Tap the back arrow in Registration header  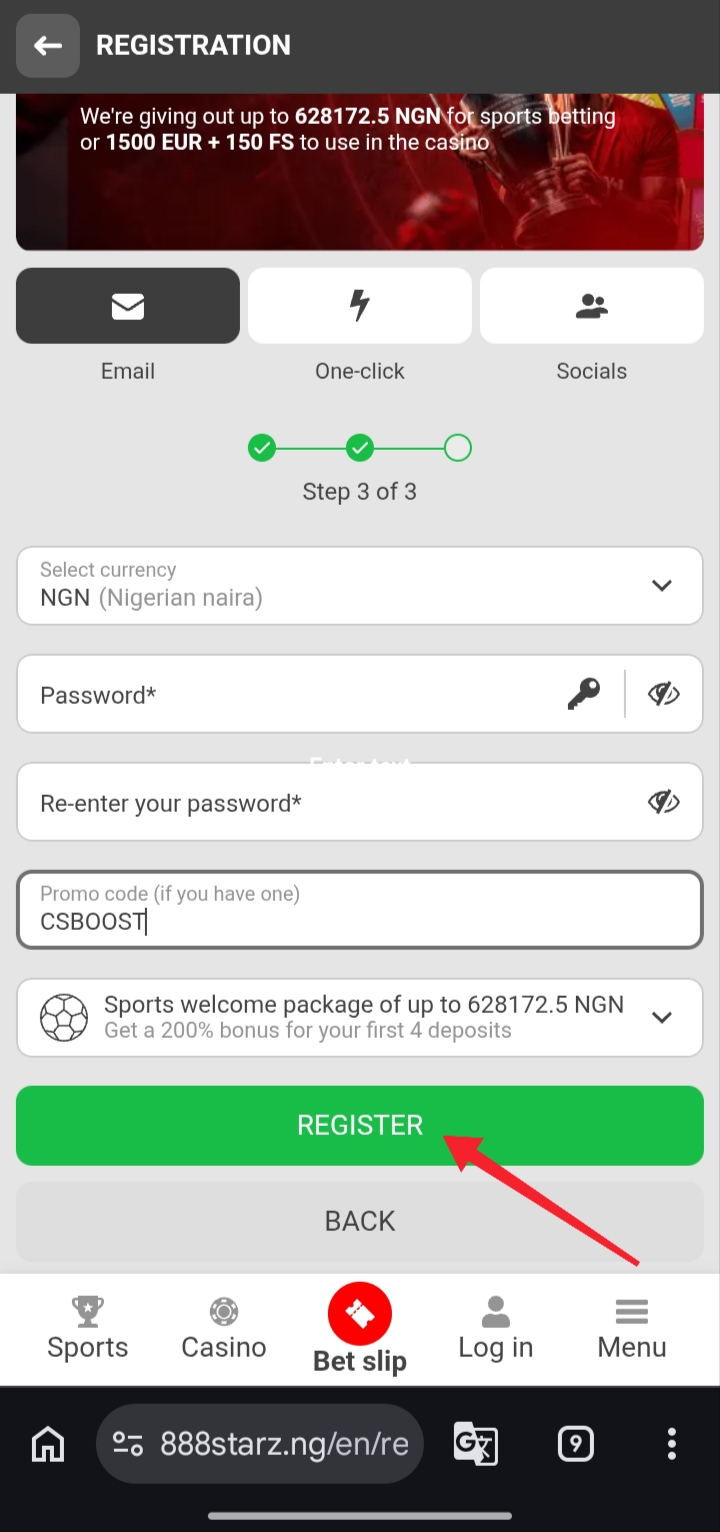point(48,46)
